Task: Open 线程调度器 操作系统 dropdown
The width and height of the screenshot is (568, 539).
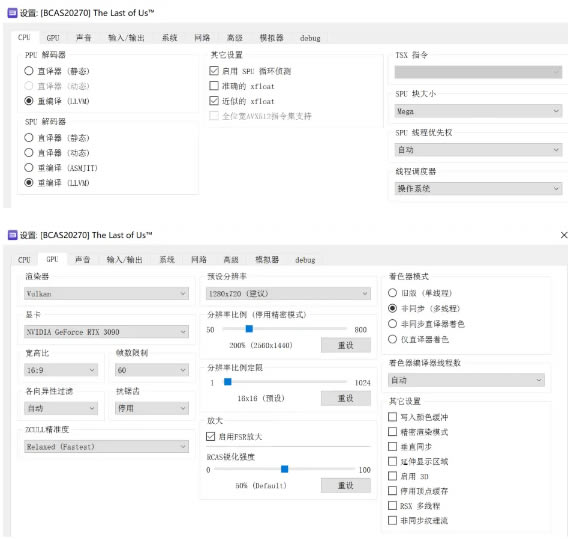Action: [x=478, y=188]
